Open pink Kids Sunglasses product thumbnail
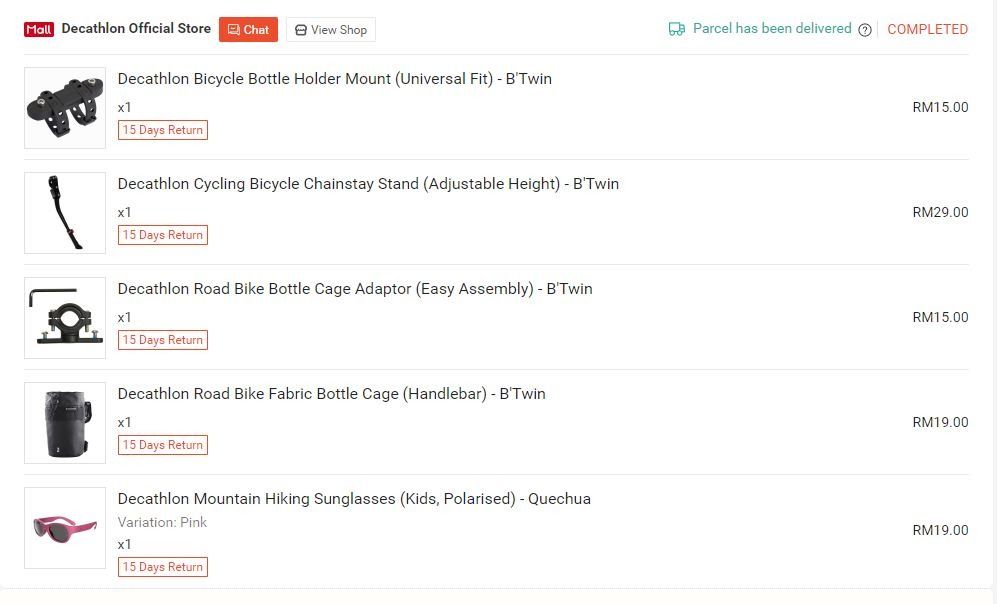 click(65, 528)
